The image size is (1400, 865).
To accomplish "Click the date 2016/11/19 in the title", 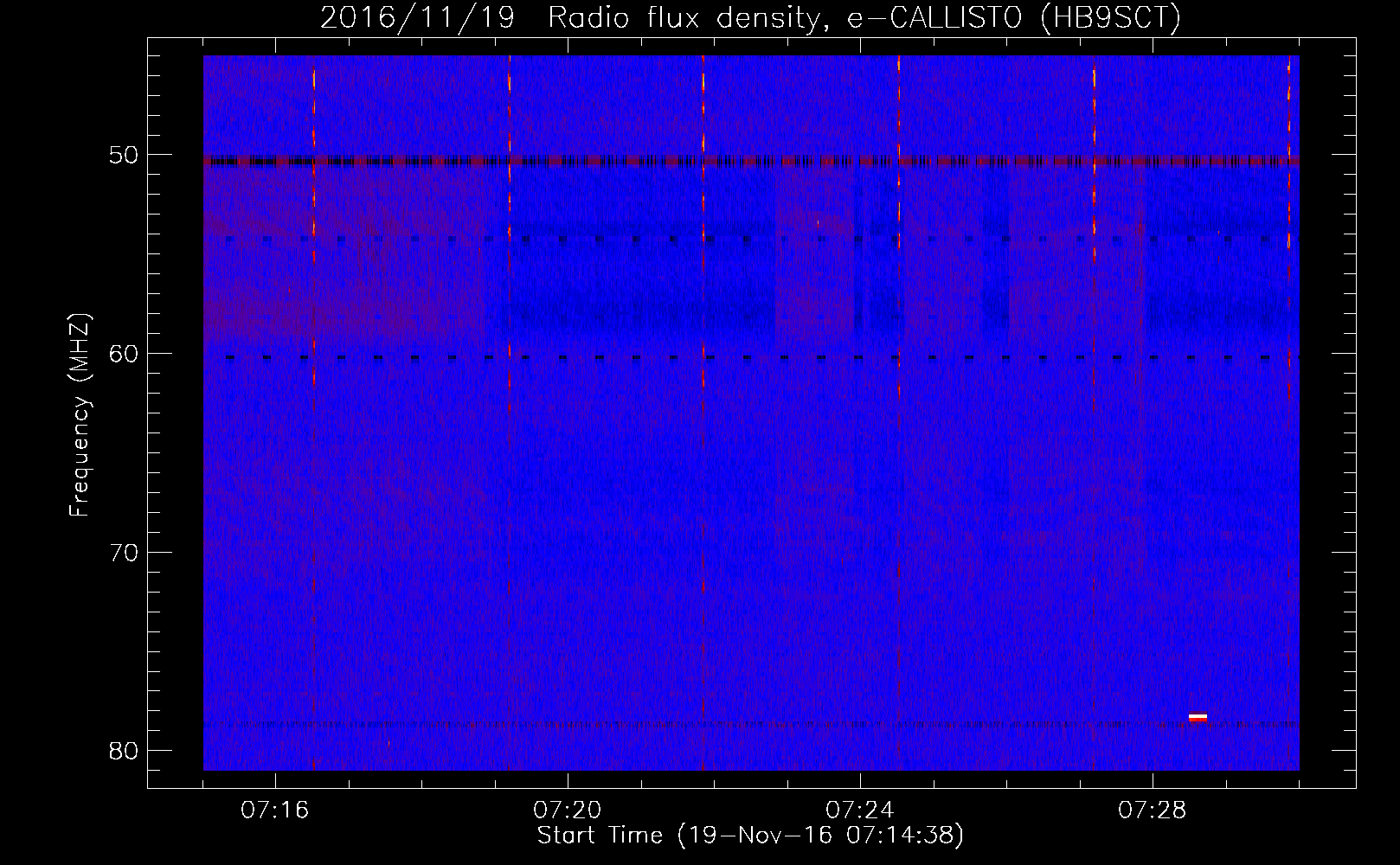I will pos(417,18).
